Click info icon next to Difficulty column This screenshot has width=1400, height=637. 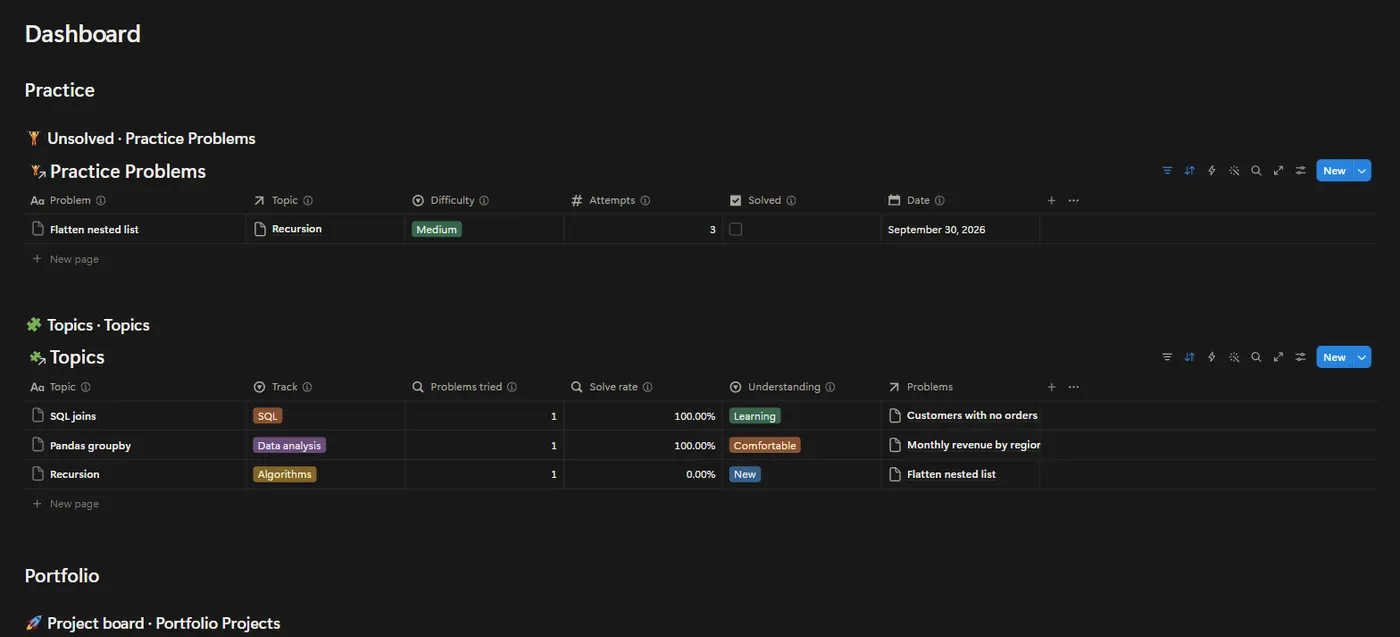484,201
